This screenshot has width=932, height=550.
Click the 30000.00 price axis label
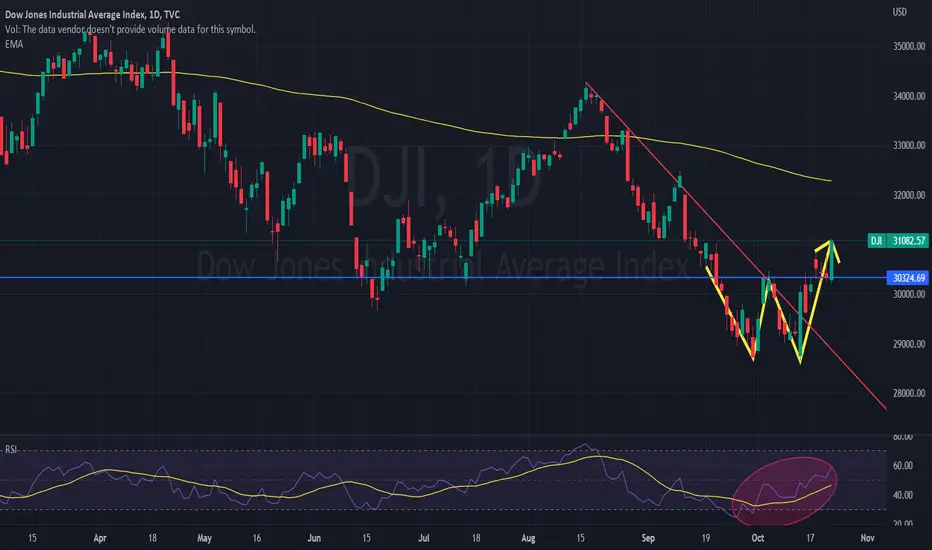pyautogui.click(x=909, y=294)
